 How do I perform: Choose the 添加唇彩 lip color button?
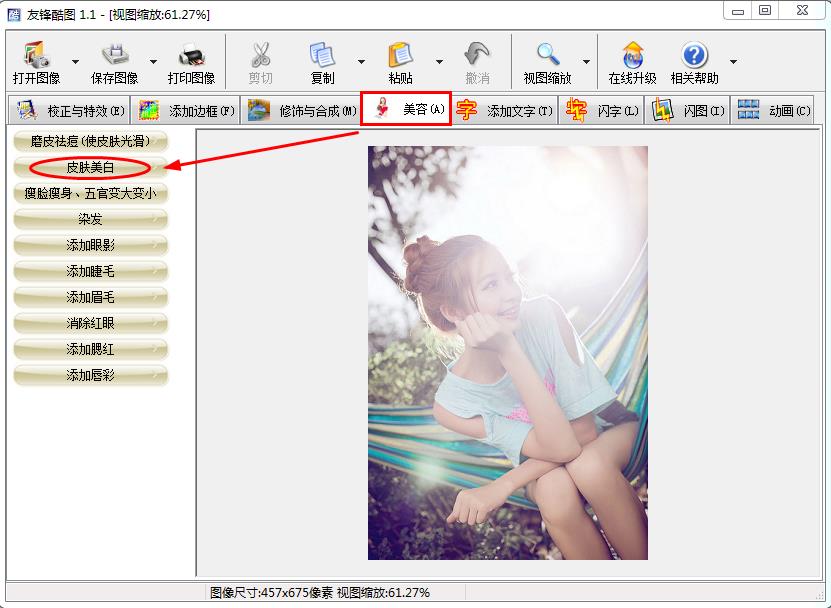[90, 375]
